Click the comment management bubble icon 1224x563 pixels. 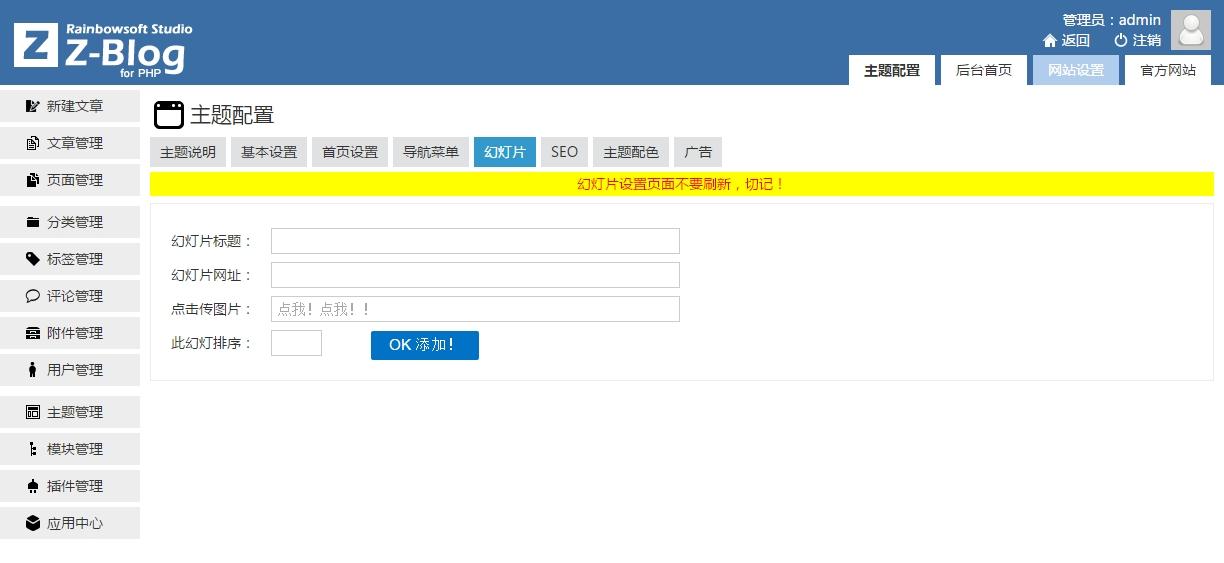[x=33, y=296]
